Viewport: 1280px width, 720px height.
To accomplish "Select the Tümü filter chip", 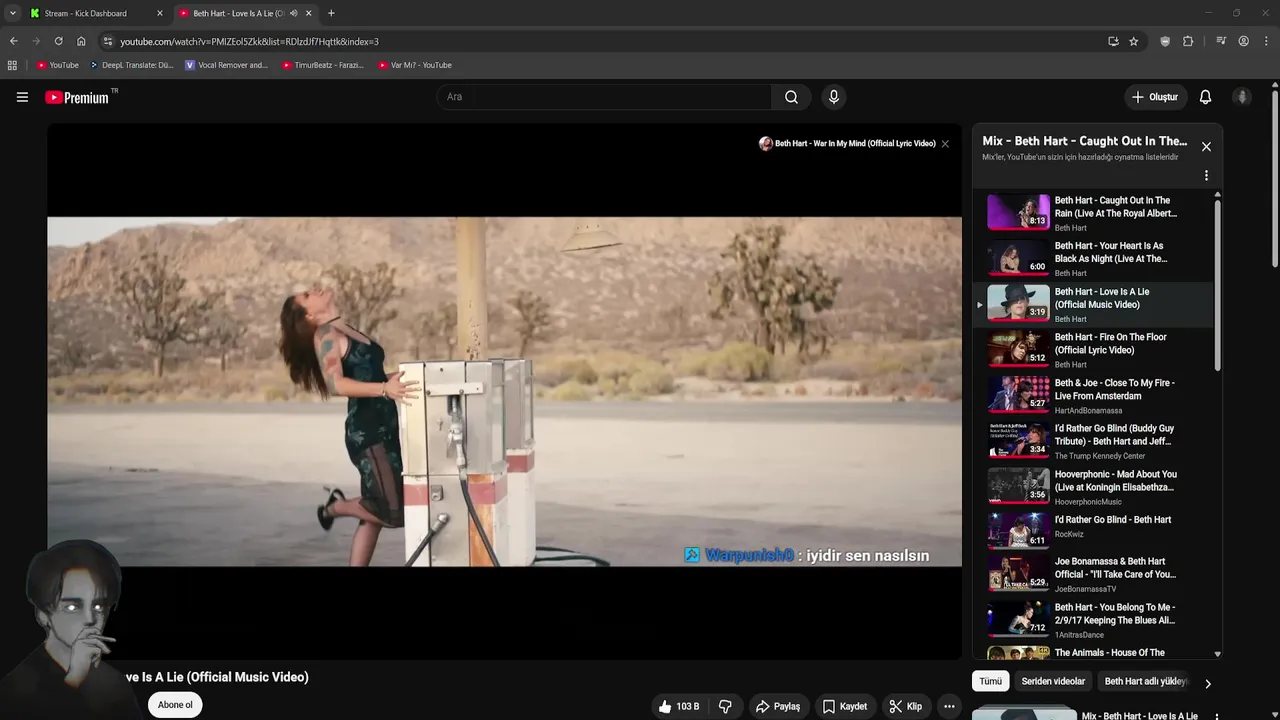I will [x=990, y=681].
